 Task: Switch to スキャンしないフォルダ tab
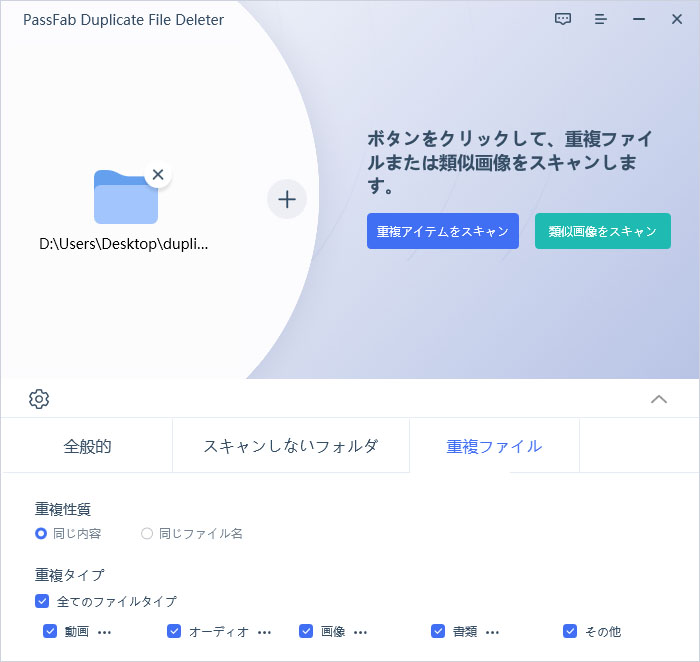[x=291, y=447]
